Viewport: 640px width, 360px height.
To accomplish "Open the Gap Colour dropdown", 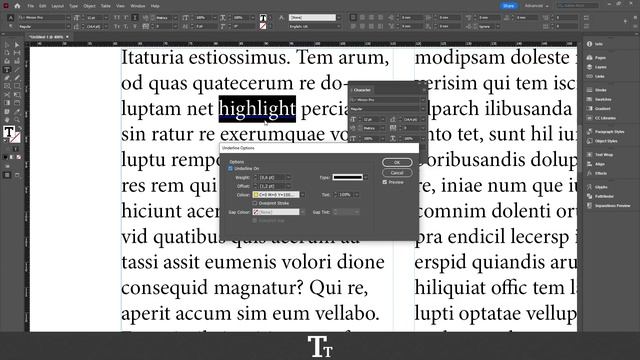I will click(302, 212).
